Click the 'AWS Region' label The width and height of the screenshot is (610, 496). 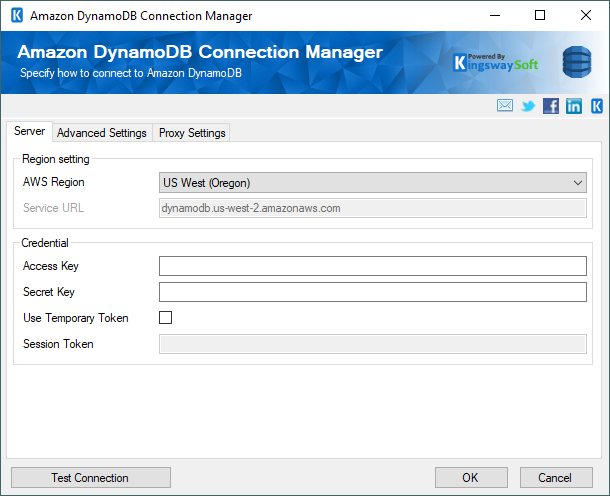click(54, 182)
